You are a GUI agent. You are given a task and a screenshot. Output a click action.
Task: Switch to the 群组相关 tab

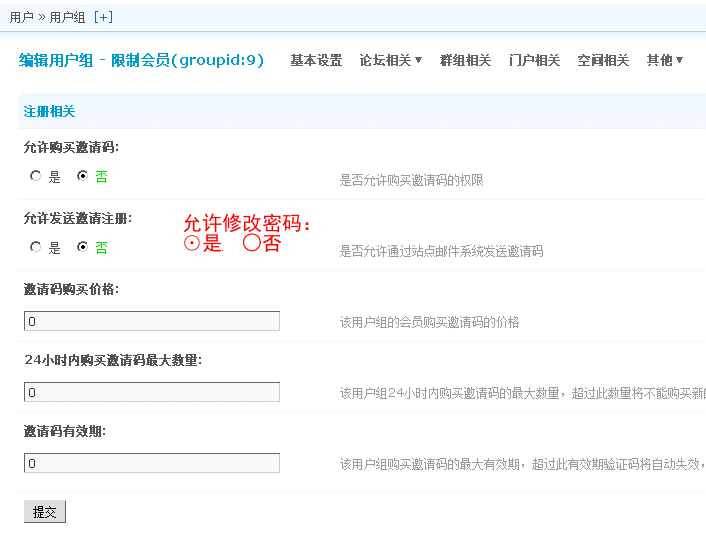465,60
